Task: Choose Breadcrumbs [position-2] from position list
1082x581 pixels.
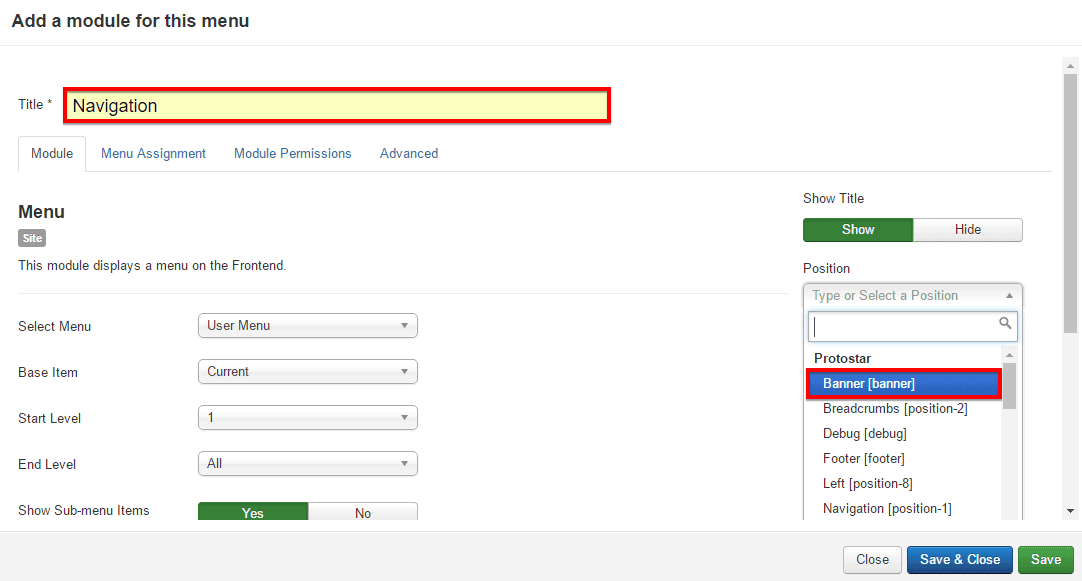Action: coord(895,409)
